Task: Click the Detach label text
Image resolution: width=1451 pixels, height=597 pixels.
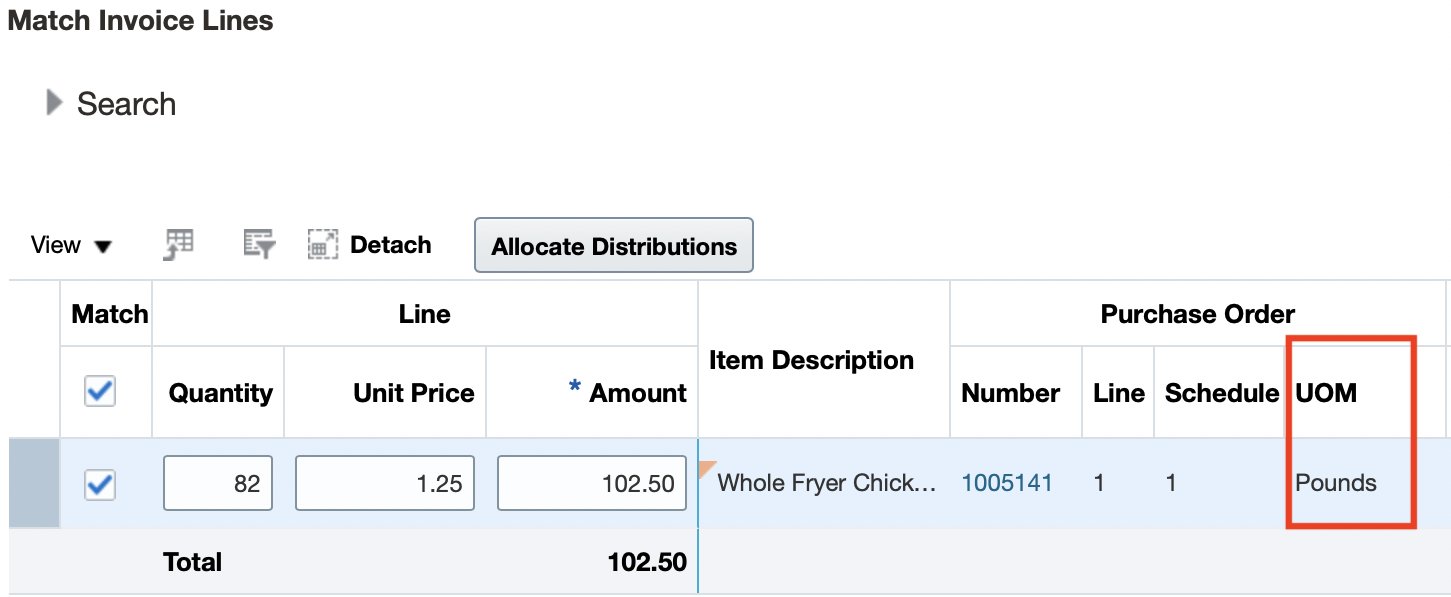Action: coord(390,245)
